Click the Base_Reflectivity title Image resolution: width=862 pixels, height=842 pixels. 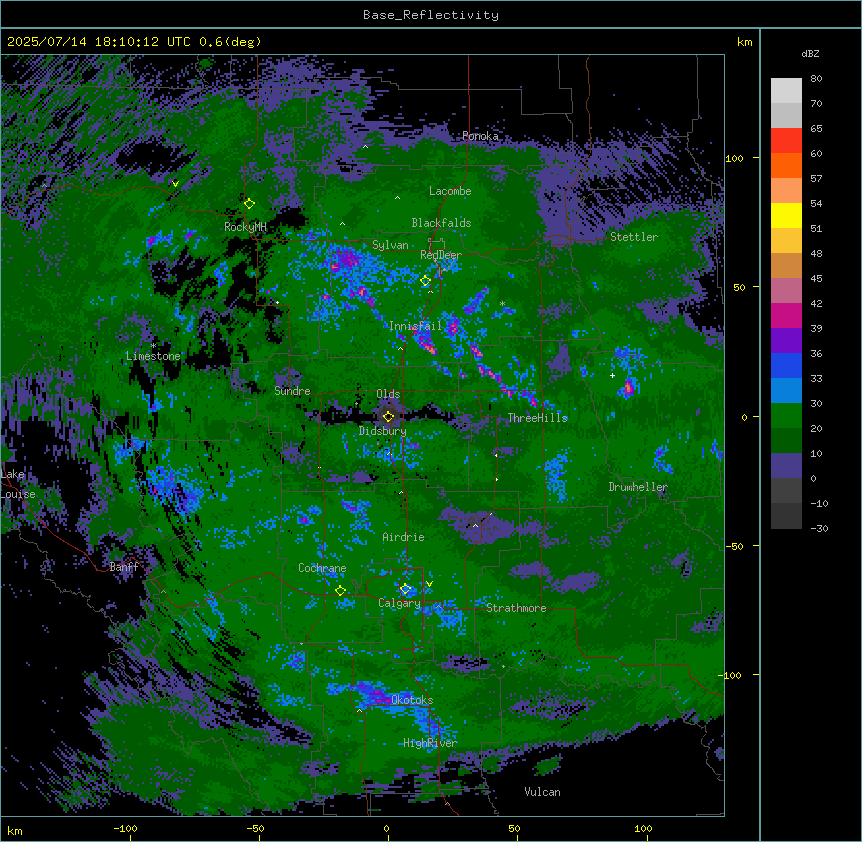point(431,15)
